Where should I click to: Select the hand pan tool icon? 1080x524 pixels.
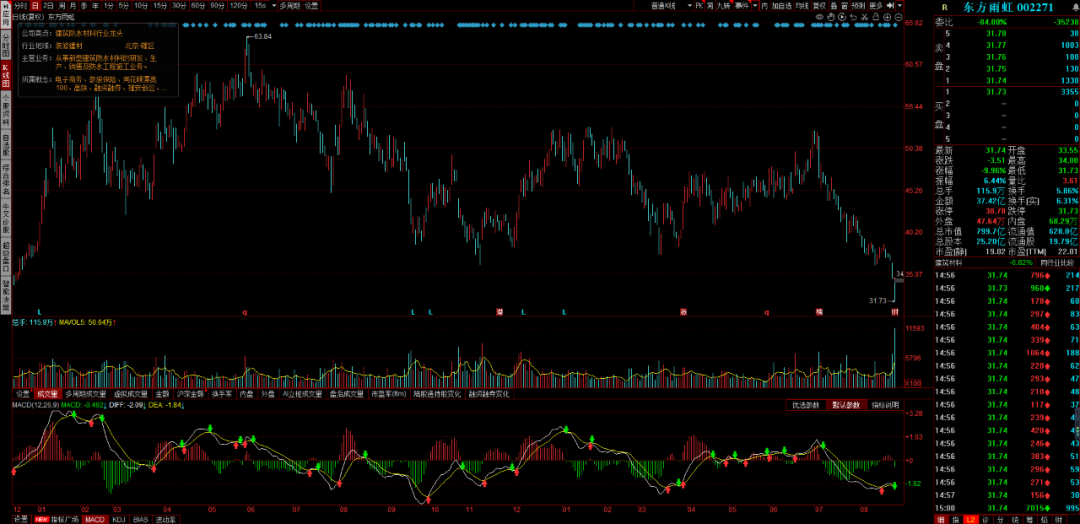(831, 17)
